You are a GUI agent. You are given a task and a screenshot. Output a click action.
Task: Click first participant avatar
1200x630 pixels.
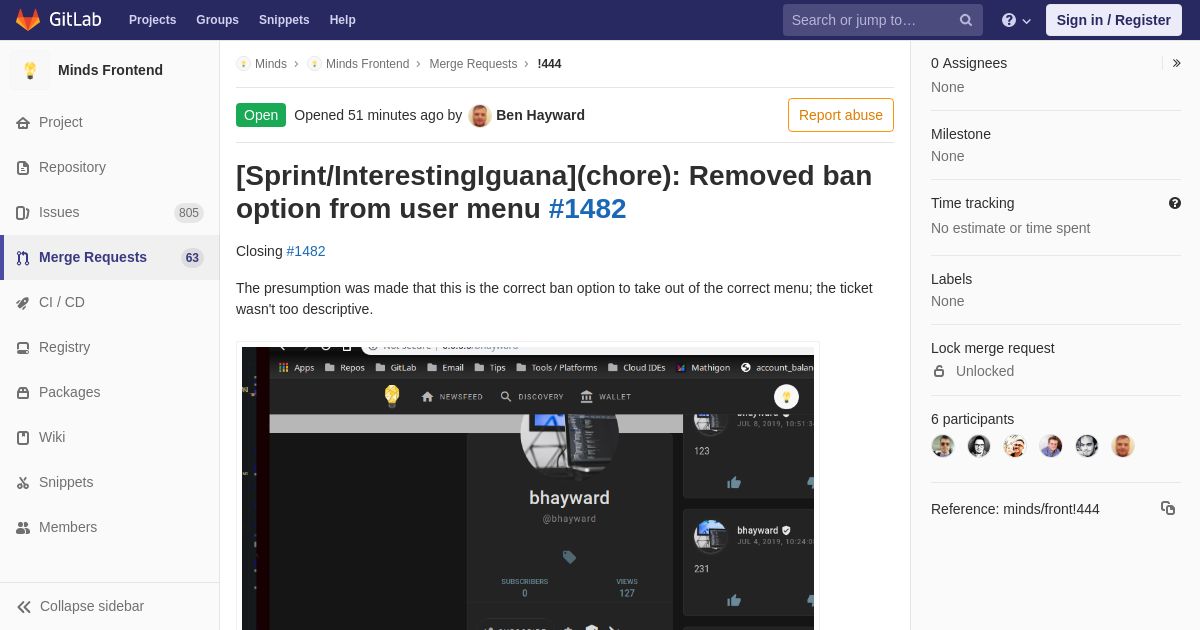click(943, 446)
